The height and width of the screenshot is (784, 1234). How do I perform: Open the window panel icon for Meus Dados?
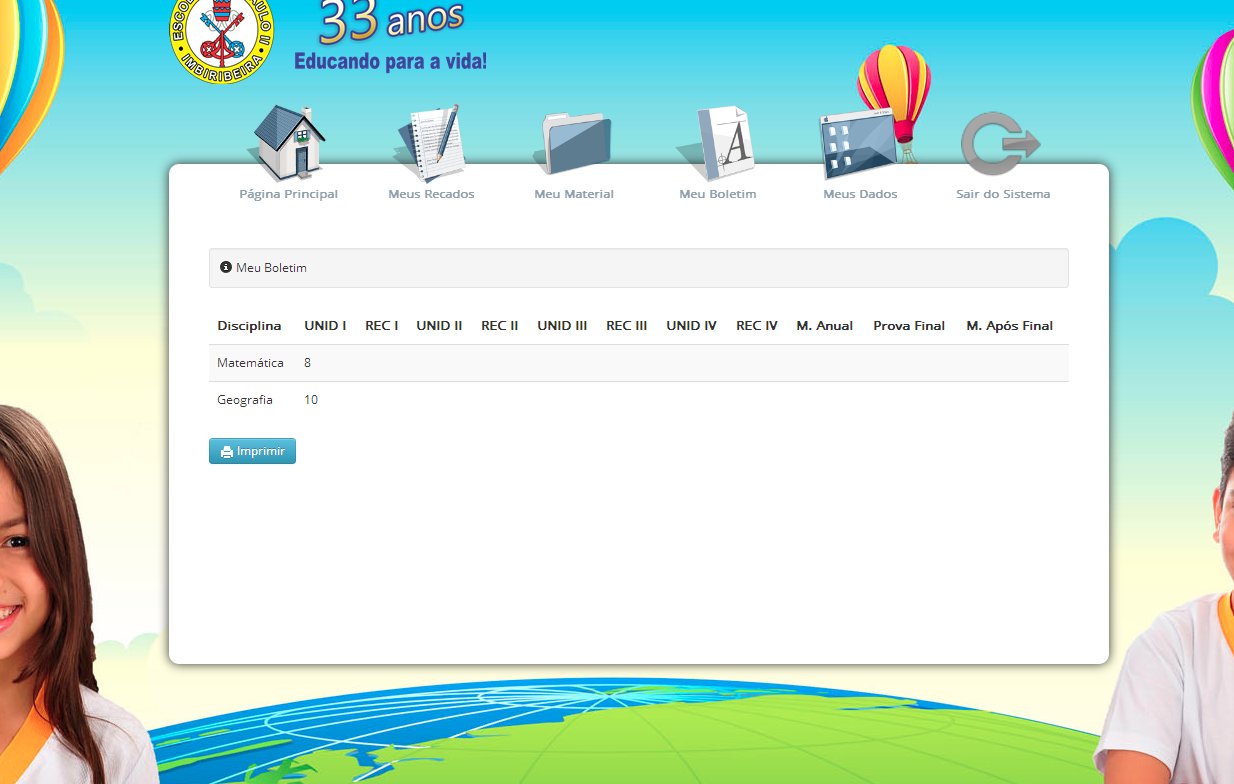860,145
